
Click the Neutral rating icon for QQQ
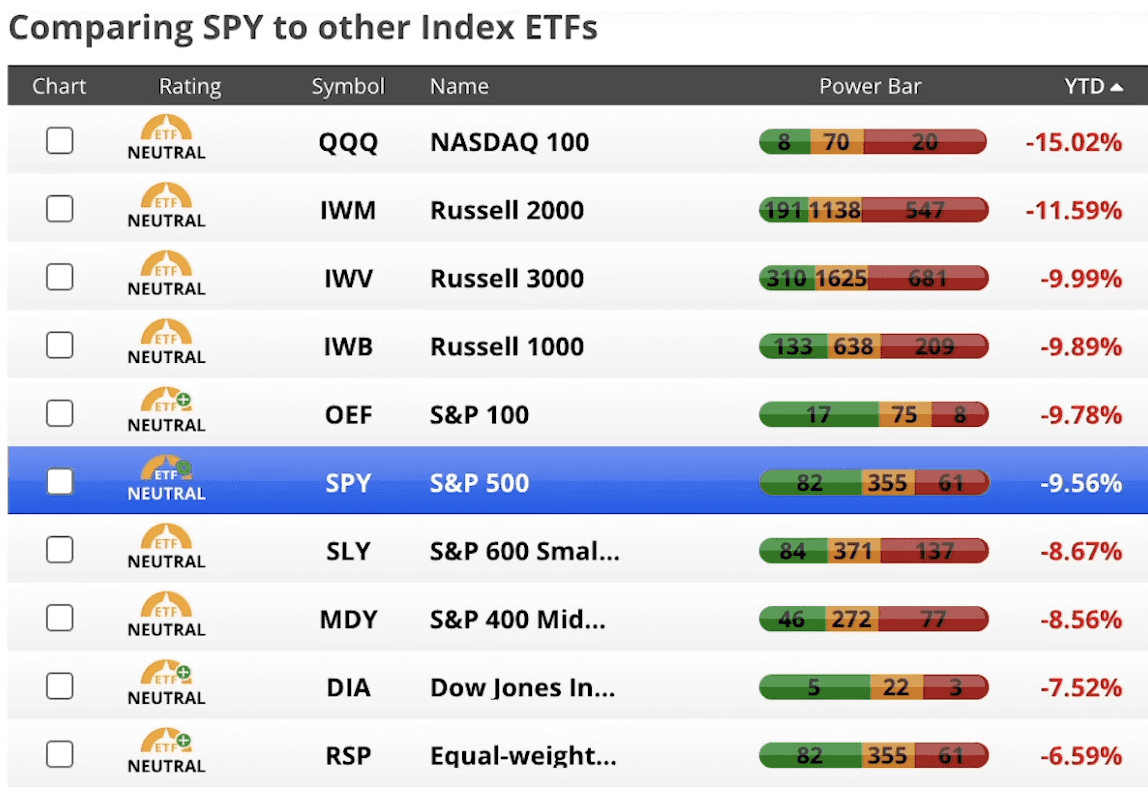click(166, 137)
